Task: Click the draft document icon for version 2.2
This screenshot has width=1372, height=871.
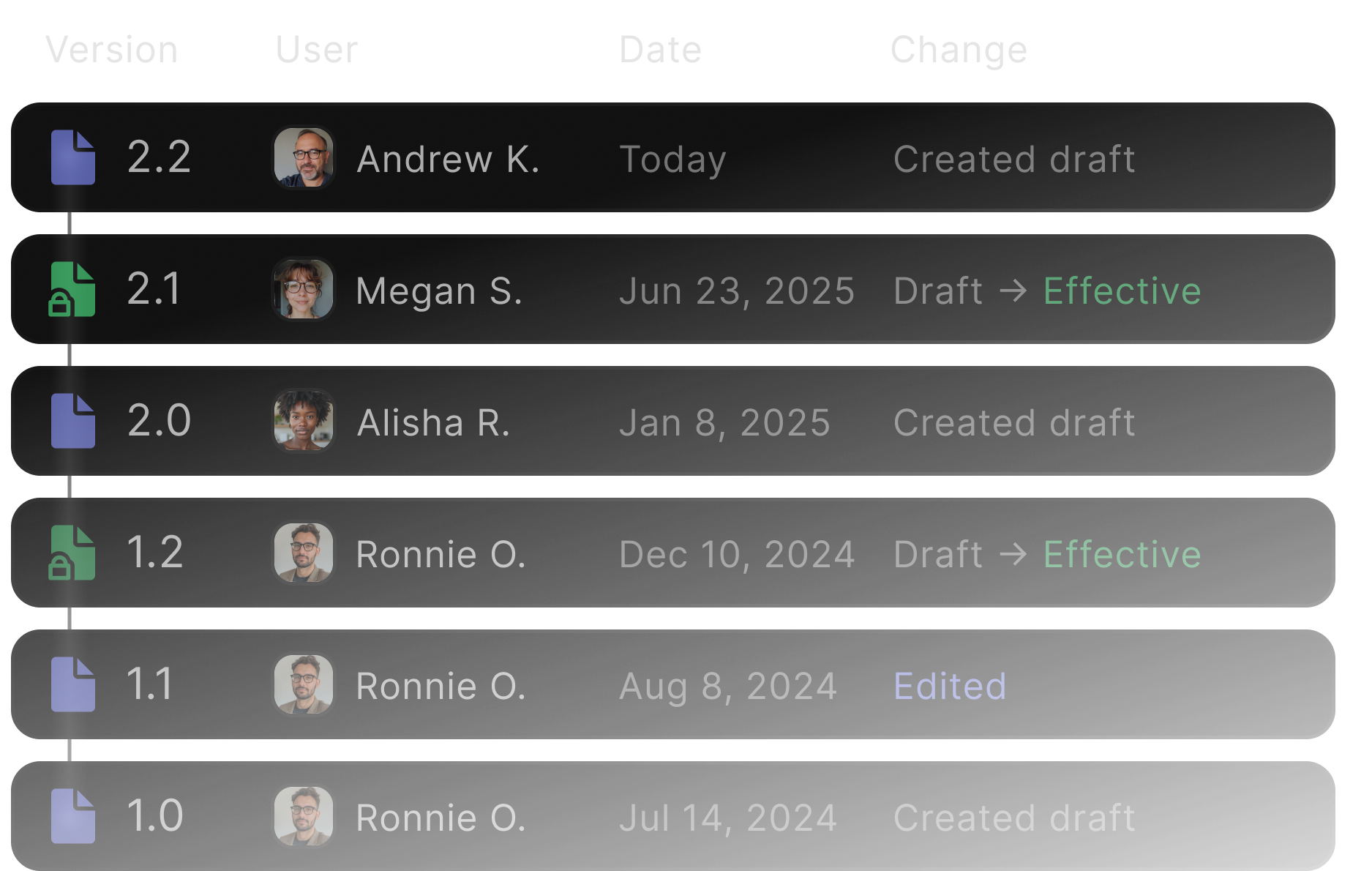Action: click(72, 157)
